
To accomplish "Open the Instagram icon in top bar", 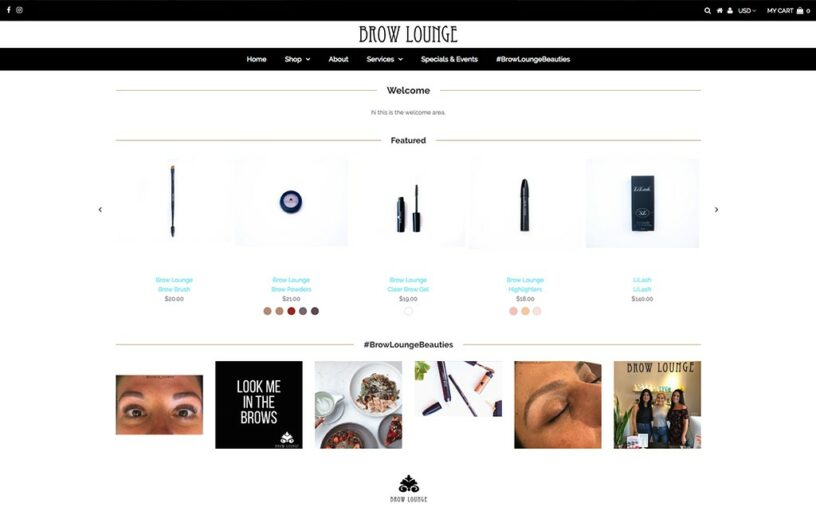I will tap(19, 10).
